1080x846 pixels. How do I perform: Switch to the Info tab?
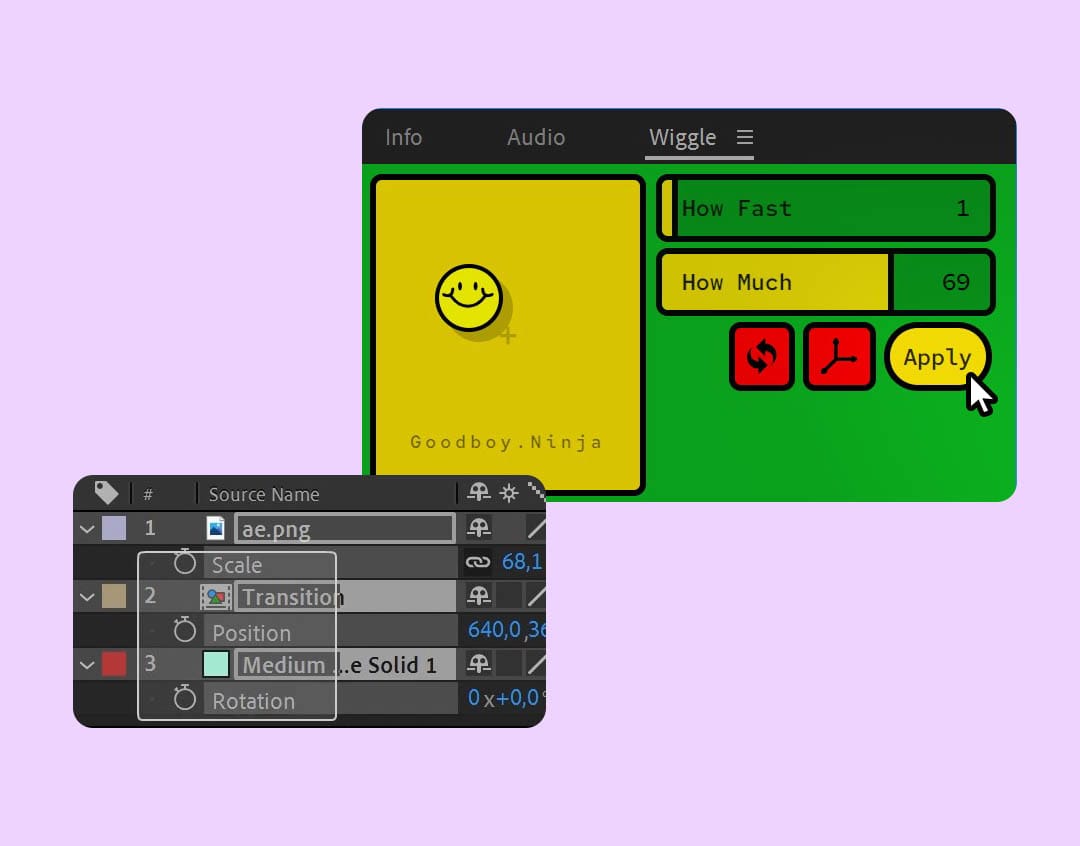coord(404,138)
